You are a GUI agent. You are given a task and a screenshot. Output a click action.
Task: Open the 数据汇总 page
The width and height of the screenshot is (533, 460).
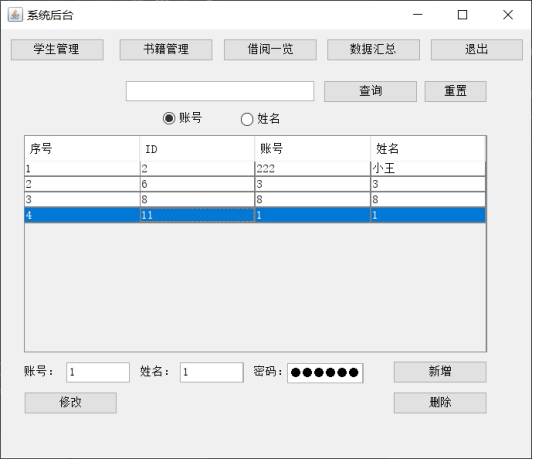click(x=373, y=50)
